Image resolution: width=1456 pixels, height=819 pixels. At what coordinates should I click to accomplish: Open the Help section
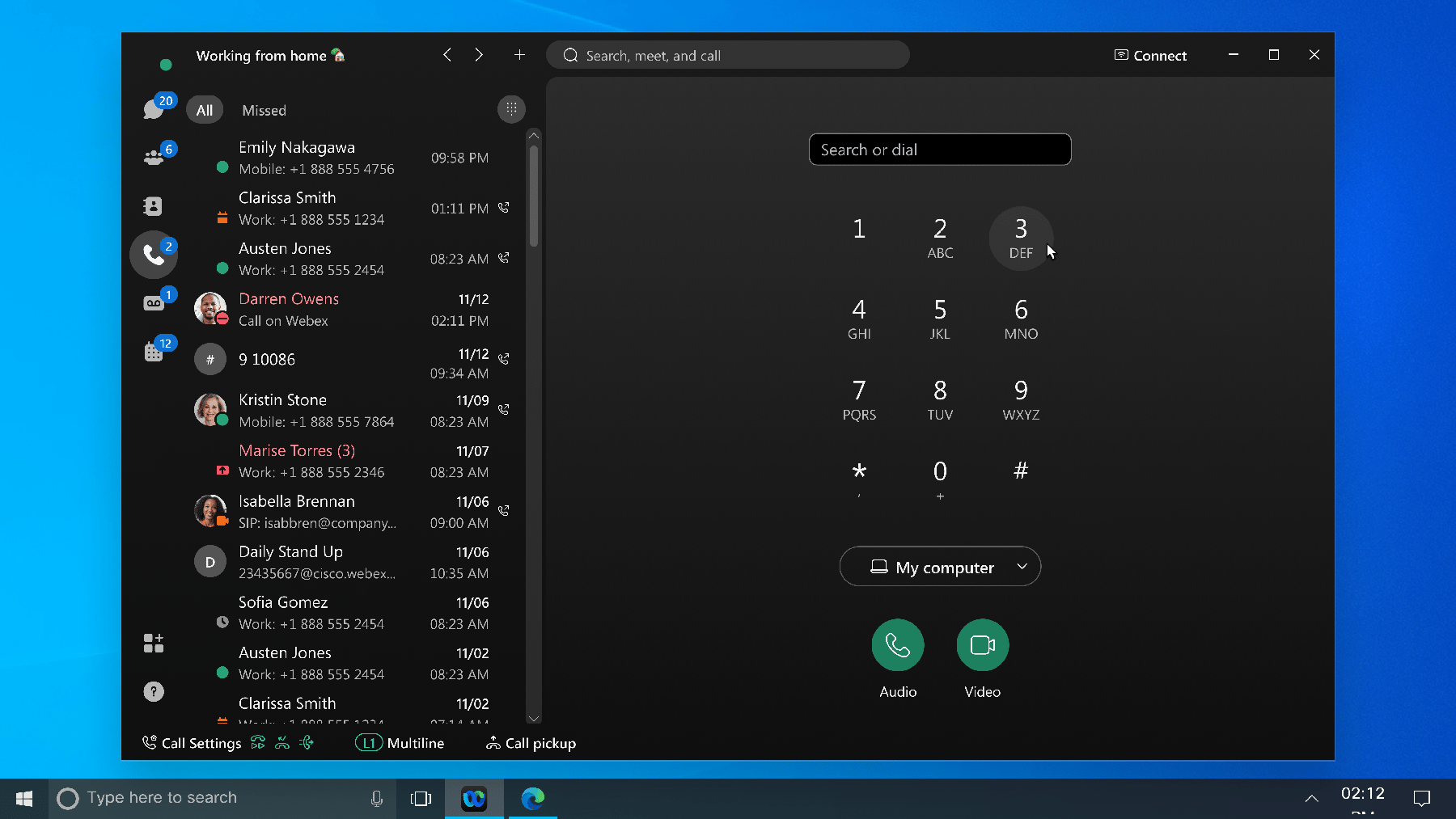[153, 691]
